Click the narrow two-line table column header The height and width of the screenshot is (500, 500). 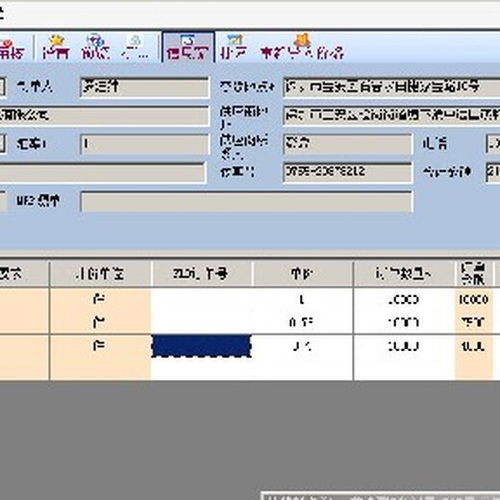473,274
